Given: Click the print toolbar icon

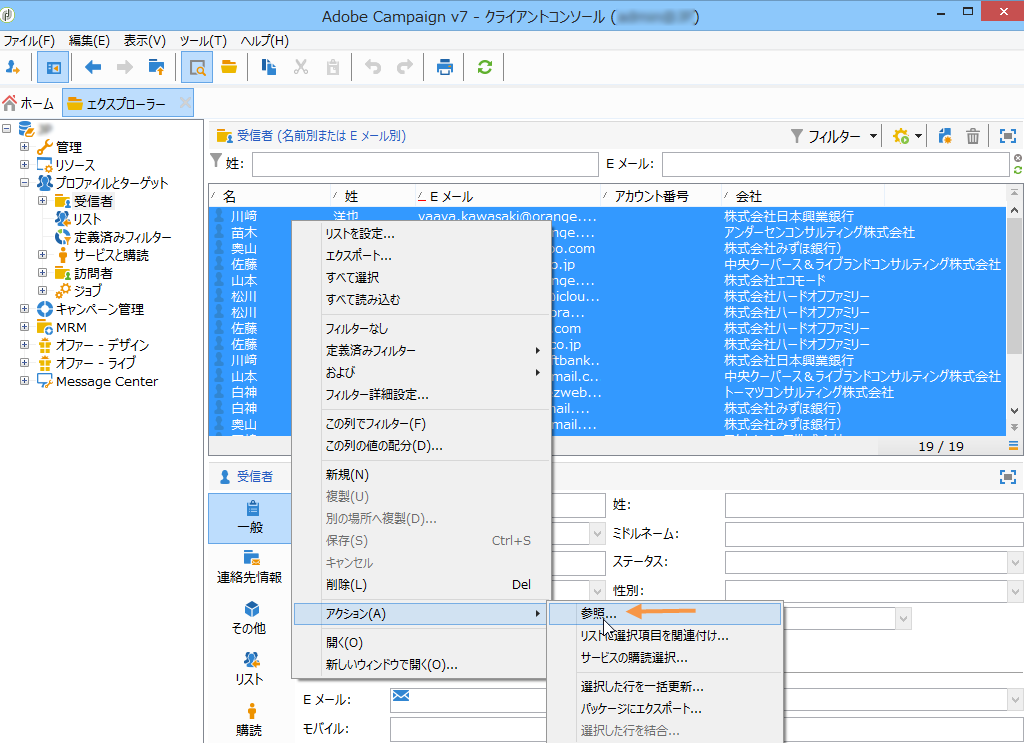Looking at the screenshot, I should (x=445, y=67).
